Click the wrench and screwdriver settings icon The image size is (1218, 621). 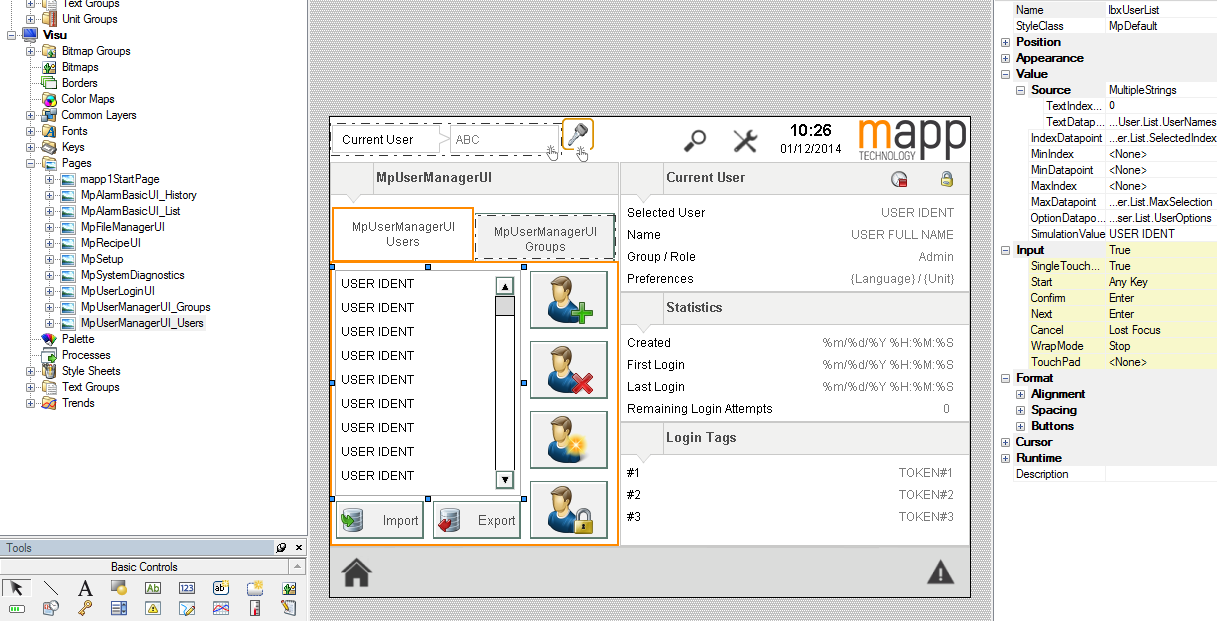tap(745, 140)
